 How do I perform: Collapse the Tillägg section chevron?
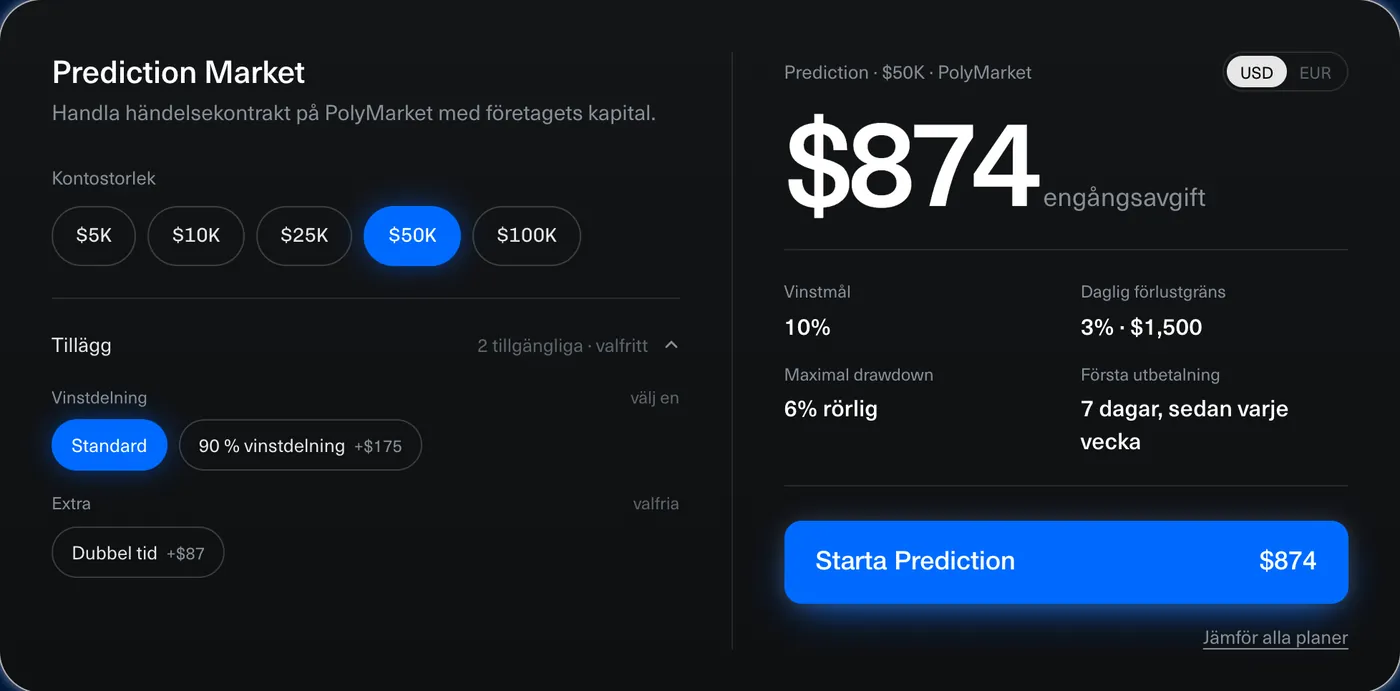pos(671,345)
